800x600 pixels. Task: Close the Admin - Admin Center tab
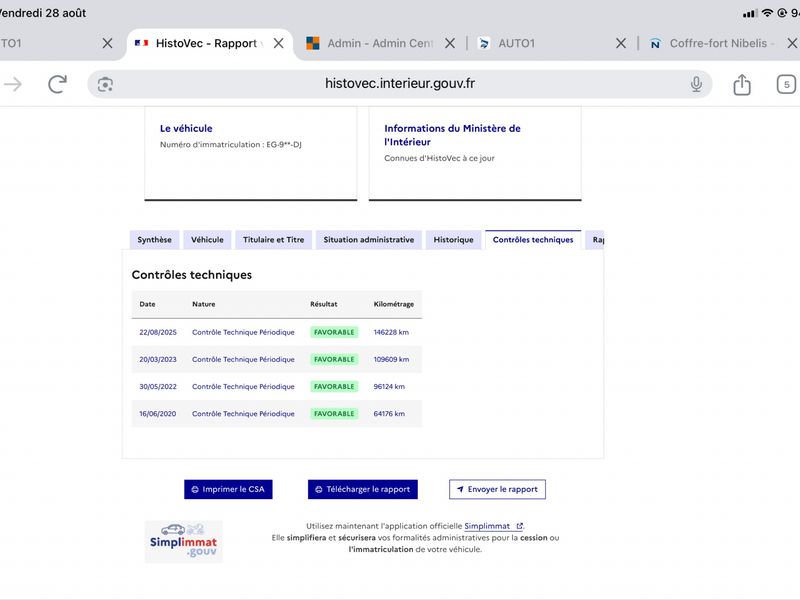pos(449,43)
